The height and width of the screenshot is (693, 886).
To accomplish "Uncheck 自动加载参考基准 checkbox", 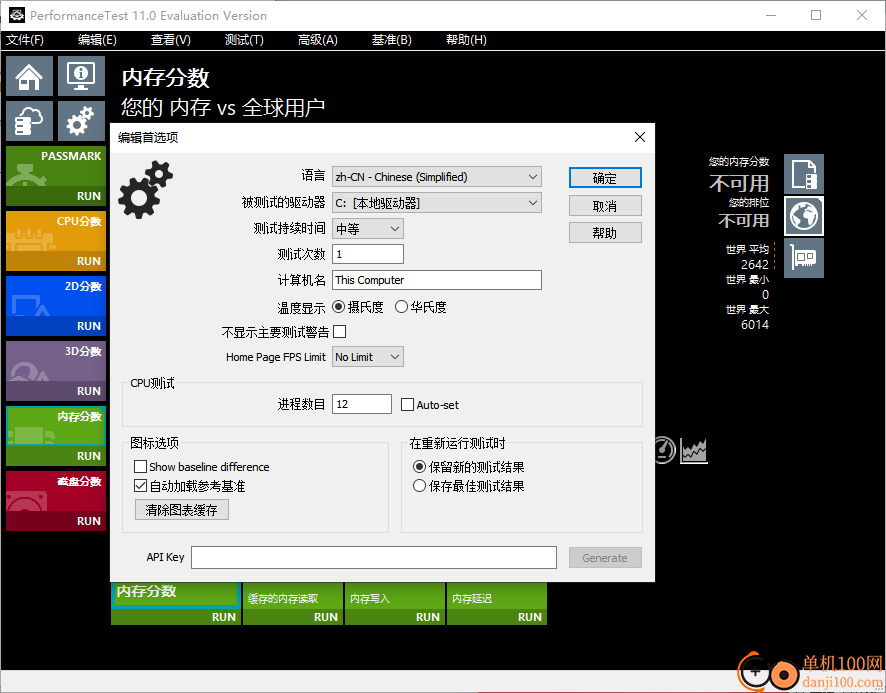I will pos(140,486).
